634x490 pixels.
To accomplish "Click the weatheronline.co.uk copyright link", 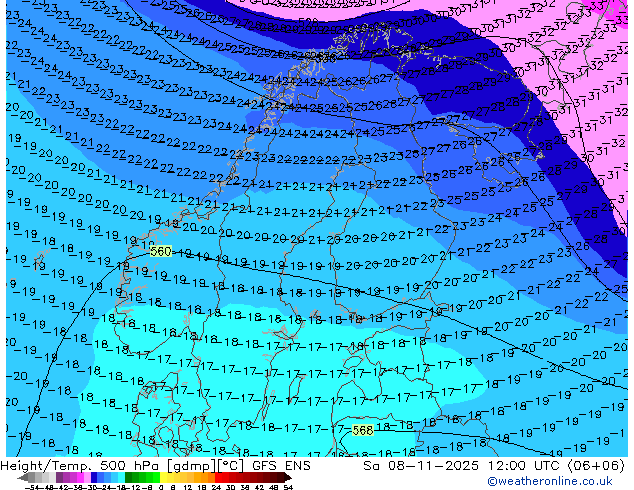I will click(x=550, y=482).
